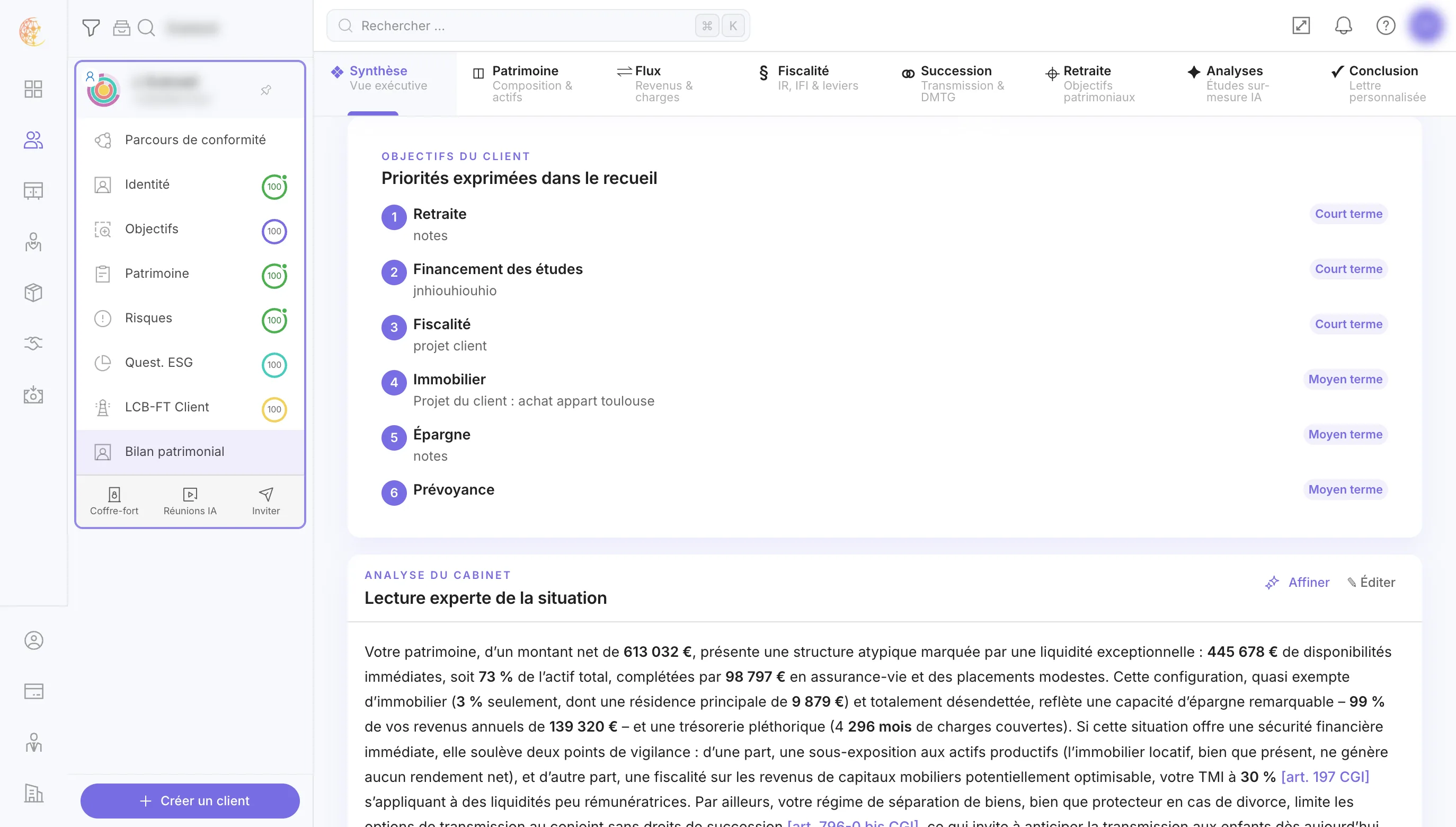Open notifications bell
This screenshot has width=1456, height=827.
[1344, 25]
